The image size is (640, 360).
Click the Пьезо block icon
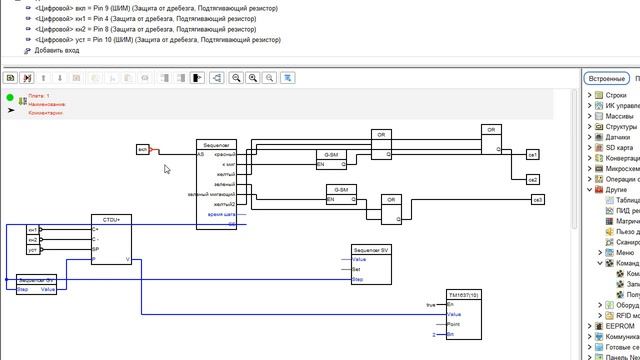609,232
